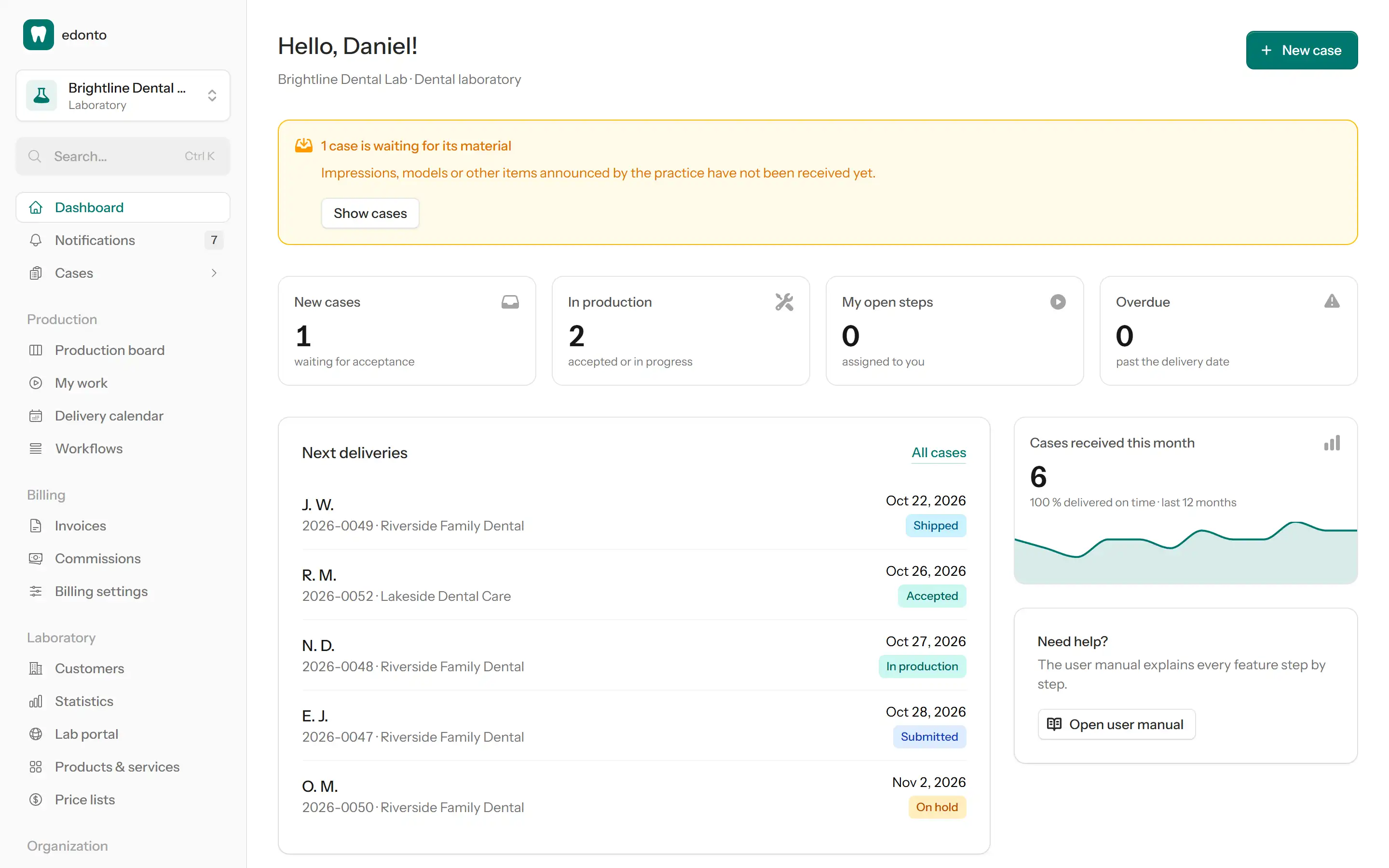Open the Workflows sidebar item
Viewport: 1389px width, 868px height.
point(123,448)
